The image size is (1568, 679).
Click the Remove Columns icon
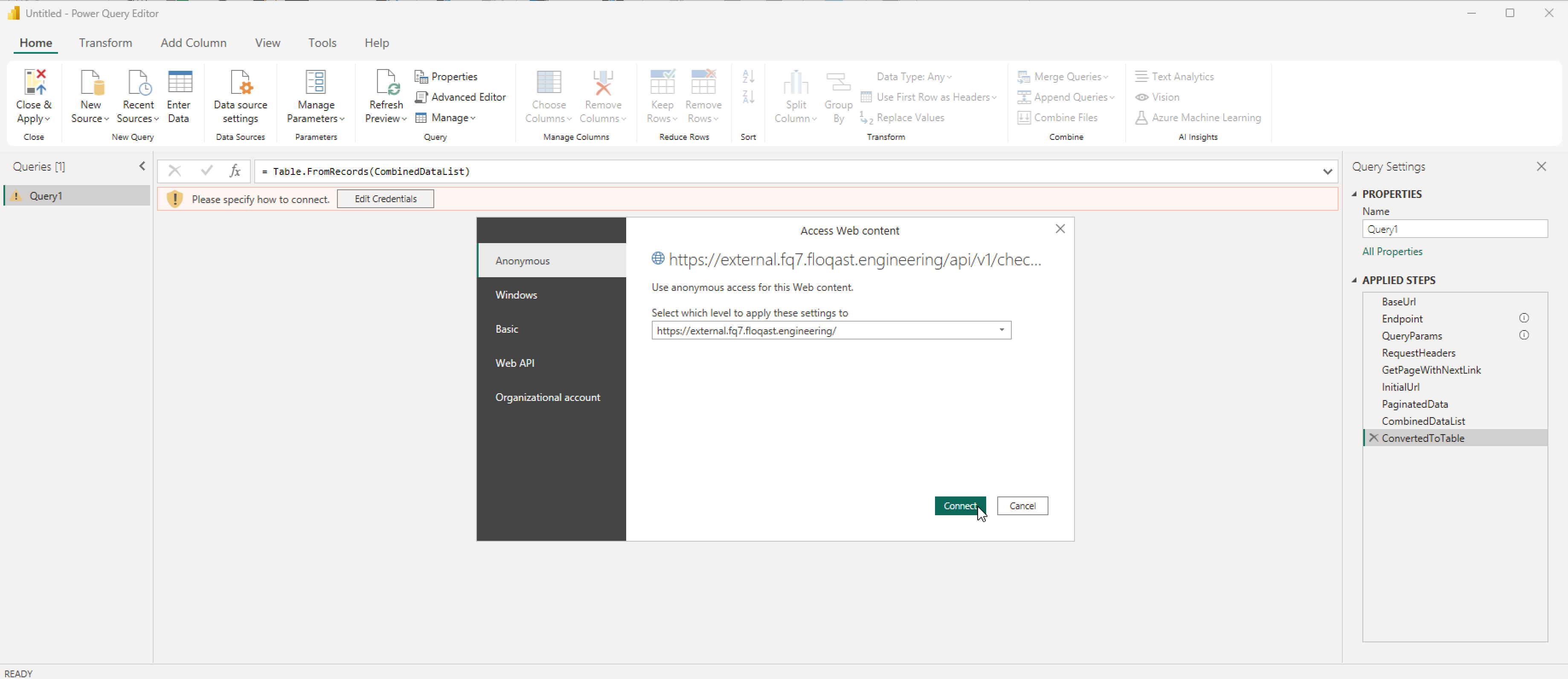coord(603,82)
